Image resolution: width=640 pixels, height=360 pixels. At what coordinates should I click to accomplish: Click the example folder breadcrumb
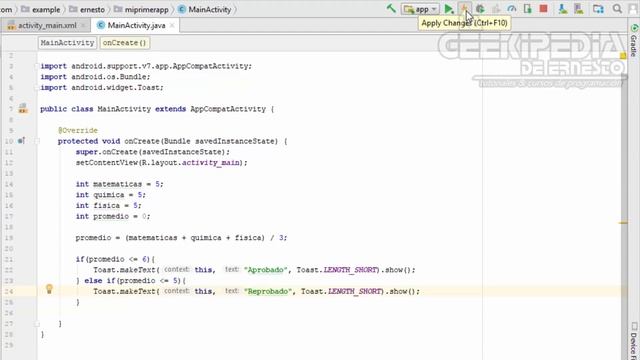click(x=41, y=9)
